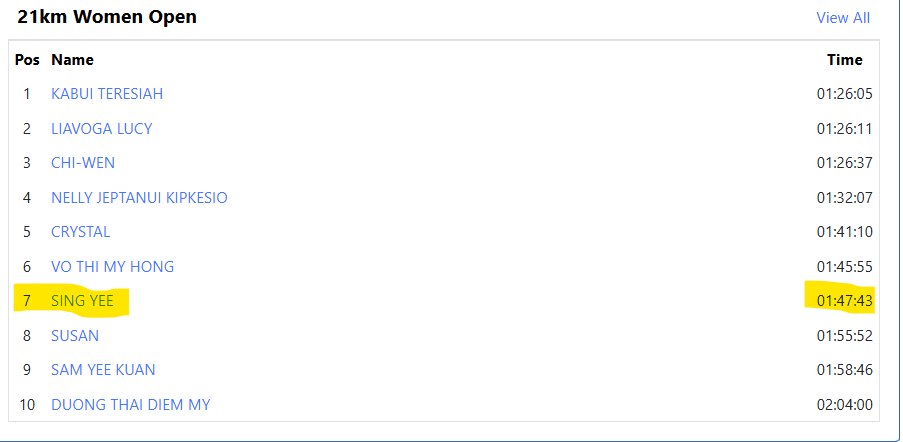Click the 21km Women Open heading
The image size is (903, 442).
(x=107, y=17)
